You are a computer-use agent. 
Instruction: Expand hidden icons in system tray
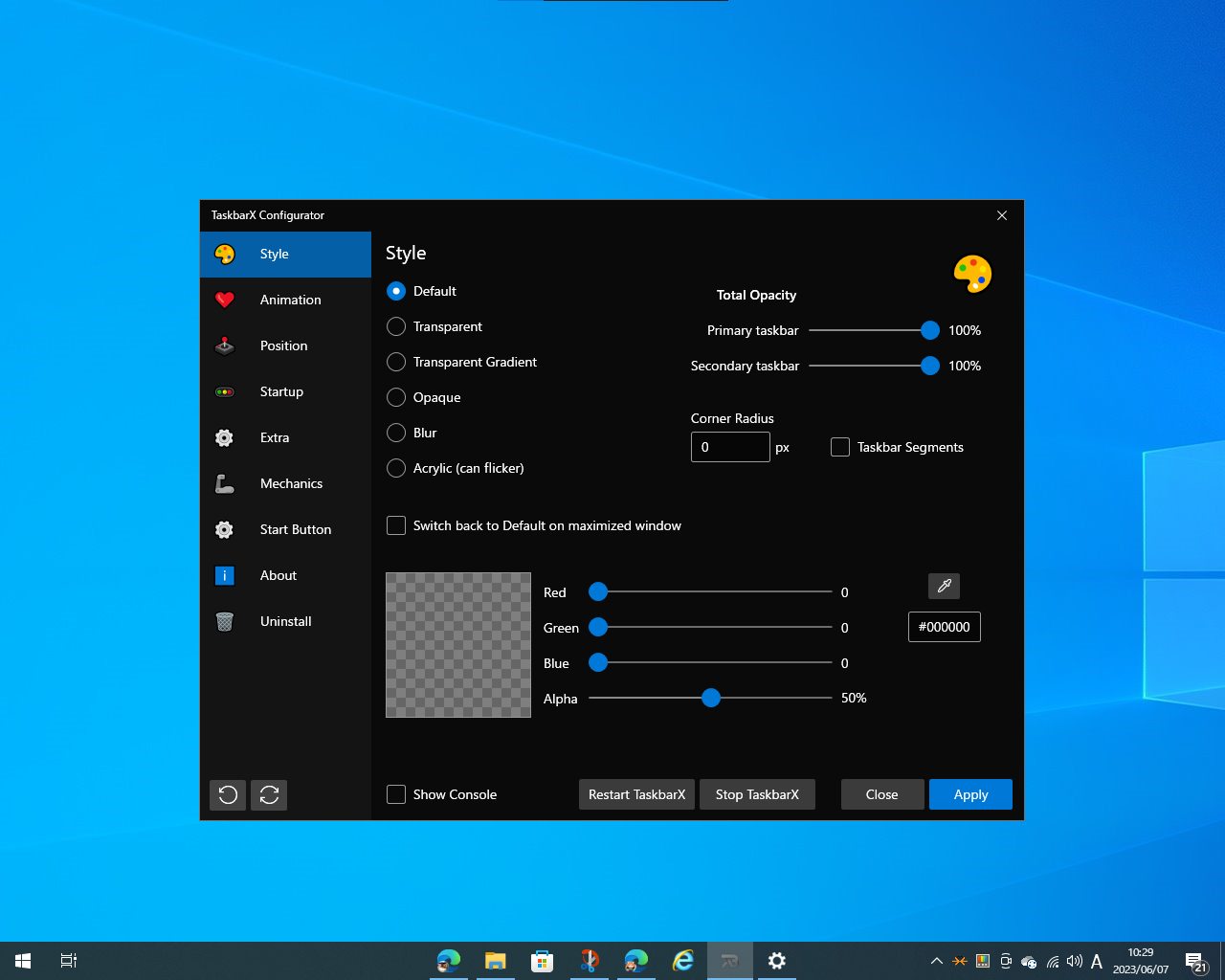[x=936, y=961]
